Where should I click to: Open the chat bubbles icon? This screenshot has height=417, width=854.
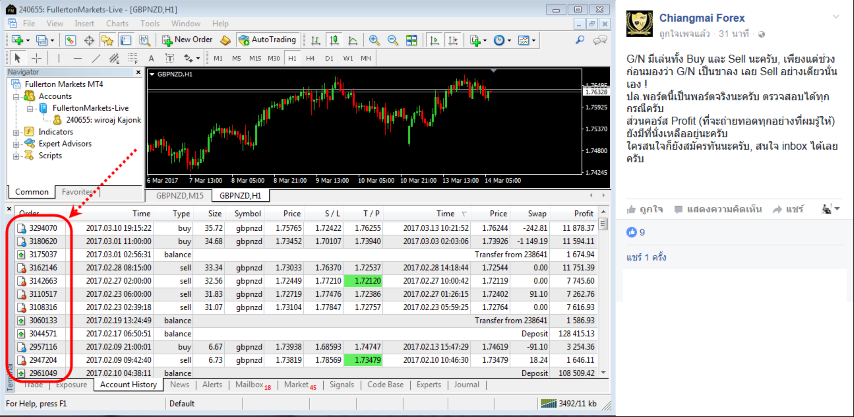[600, 40]
